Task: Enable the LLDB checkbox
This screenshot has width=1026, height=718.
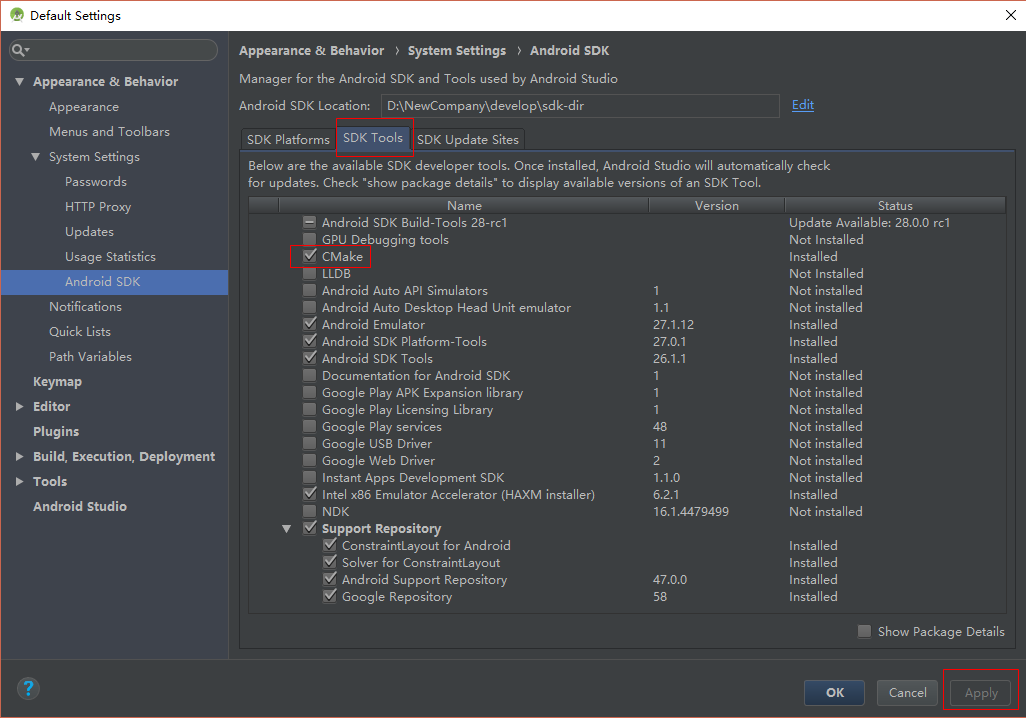Action: pyautogui.click(x=310, y=273)
